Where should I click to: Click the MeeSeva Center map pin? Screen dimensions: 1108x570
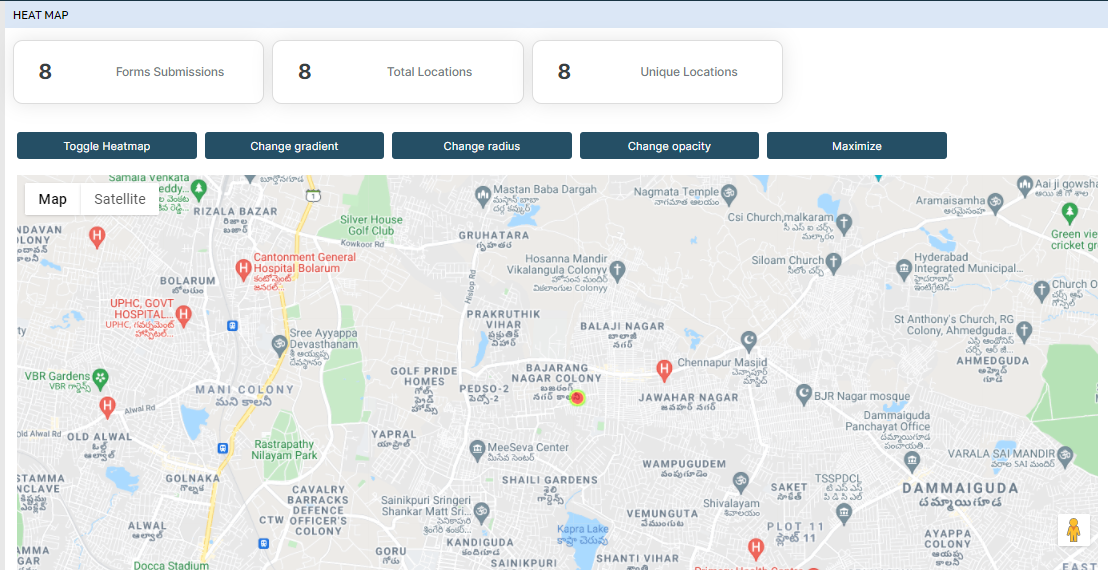coord(478,448)
